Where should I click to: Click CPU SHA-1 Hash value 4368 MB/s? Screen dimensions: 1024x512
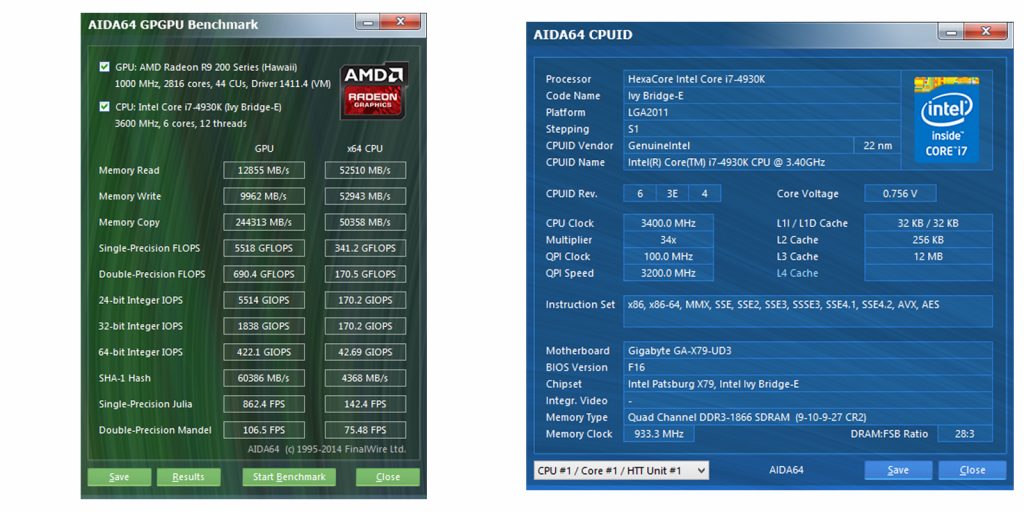click(x=365, y=378)
